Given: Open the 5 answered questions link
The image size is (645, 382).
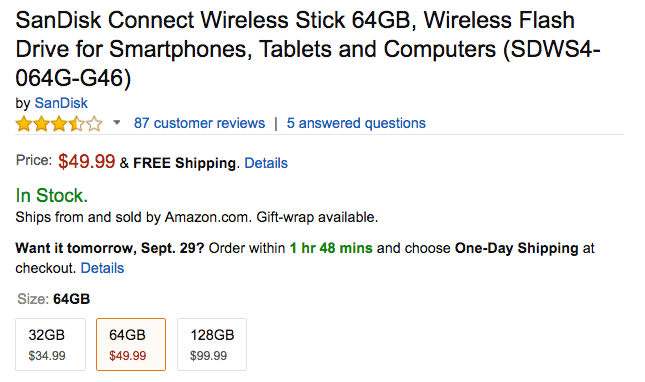Looking at the screenshot, I should pos(356,123).
